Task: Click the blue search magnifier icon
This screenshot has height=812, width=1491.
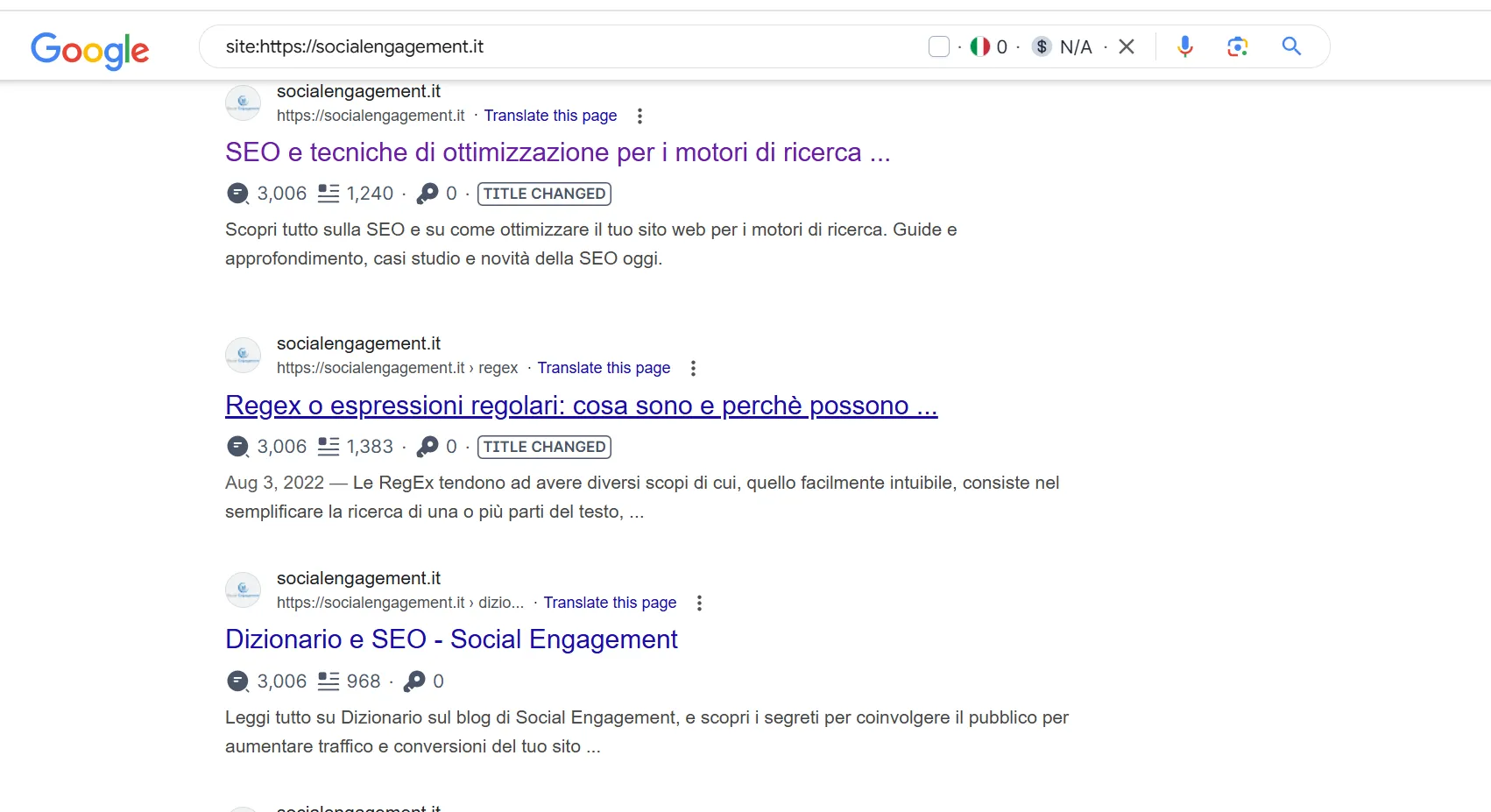Action: [x=1290, y=46]
